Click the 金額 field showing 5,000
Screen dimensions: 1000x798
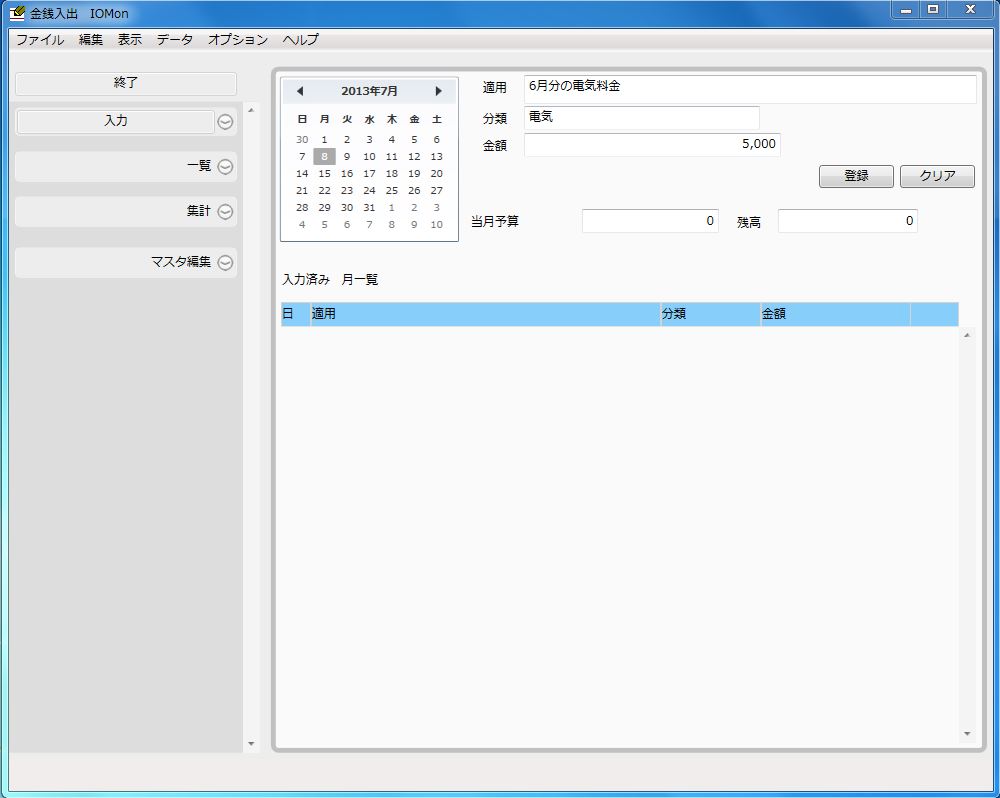coord(652,145)
